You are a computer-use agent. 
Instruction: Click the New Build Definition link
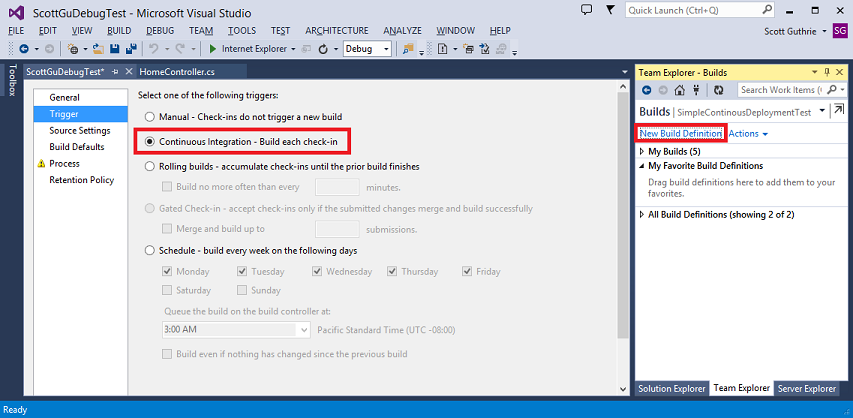tap(681, 133)
